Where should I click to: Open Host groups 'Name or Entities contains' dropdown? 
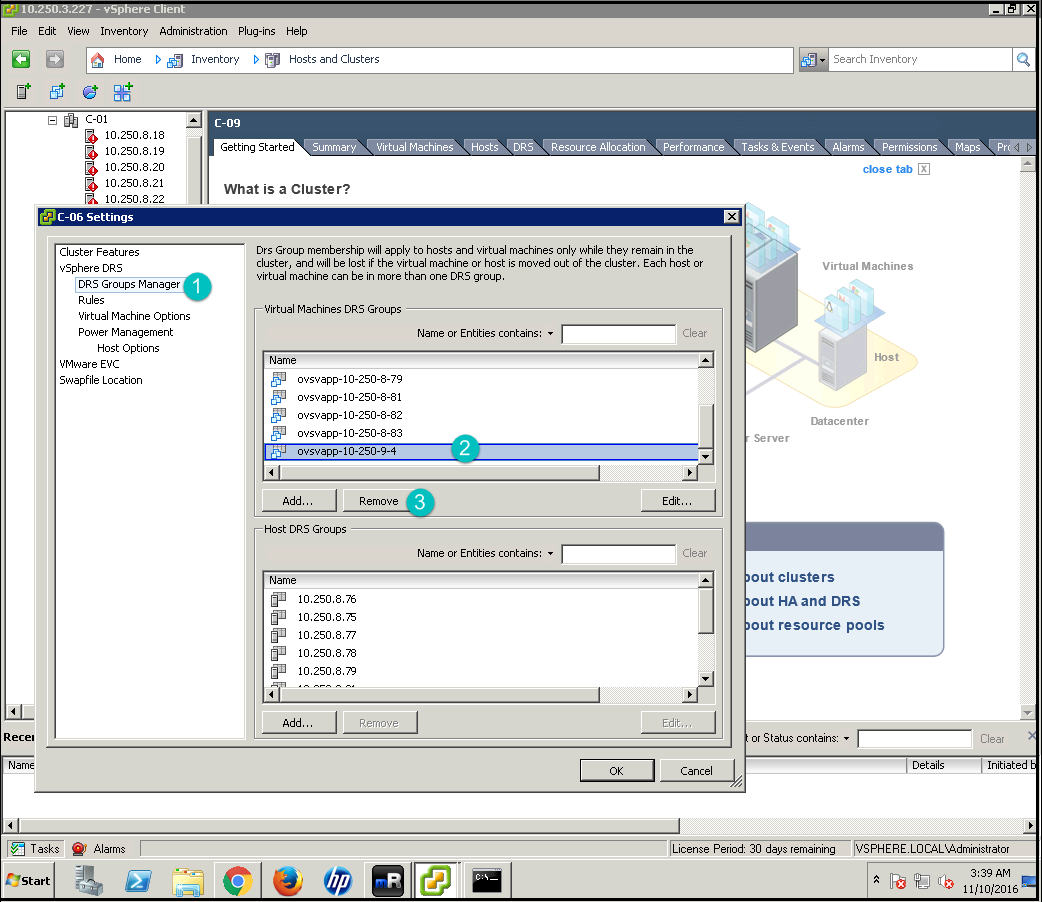point(550,554)
